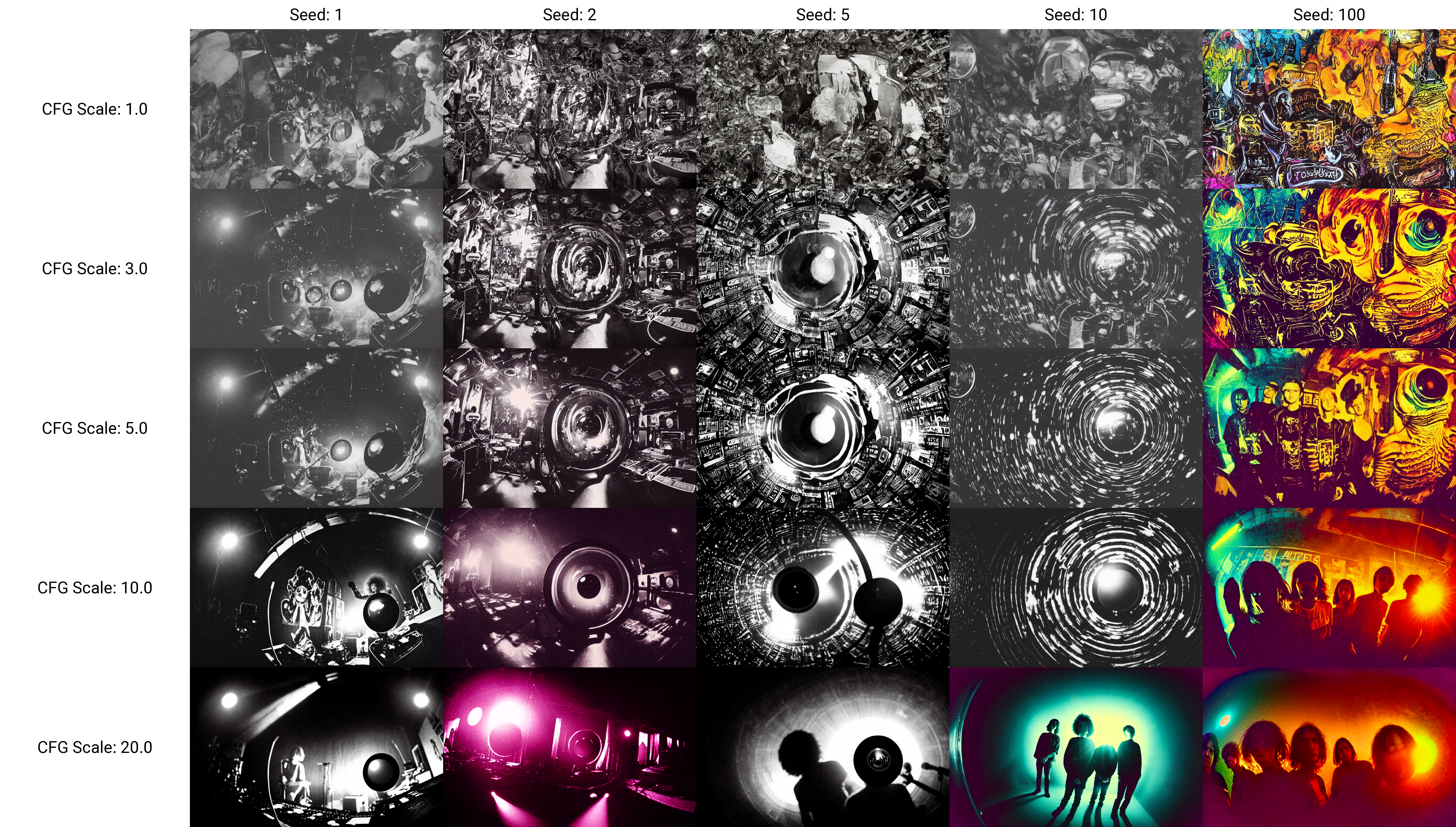The width and height of the screenshot is (1456, 827).
Task: Click the CFG Scale: 5.0 row label
Action: (x=94, y=428)
